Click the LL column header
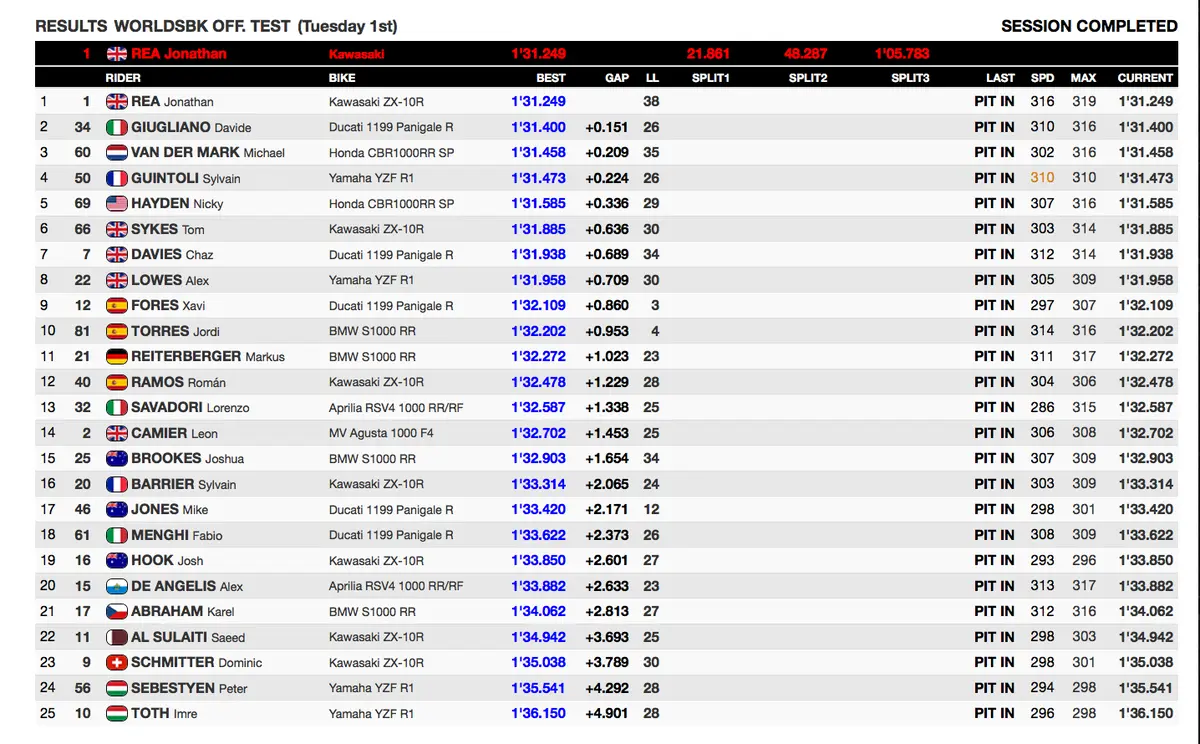The image size is (1200, 744). [652, 78]
